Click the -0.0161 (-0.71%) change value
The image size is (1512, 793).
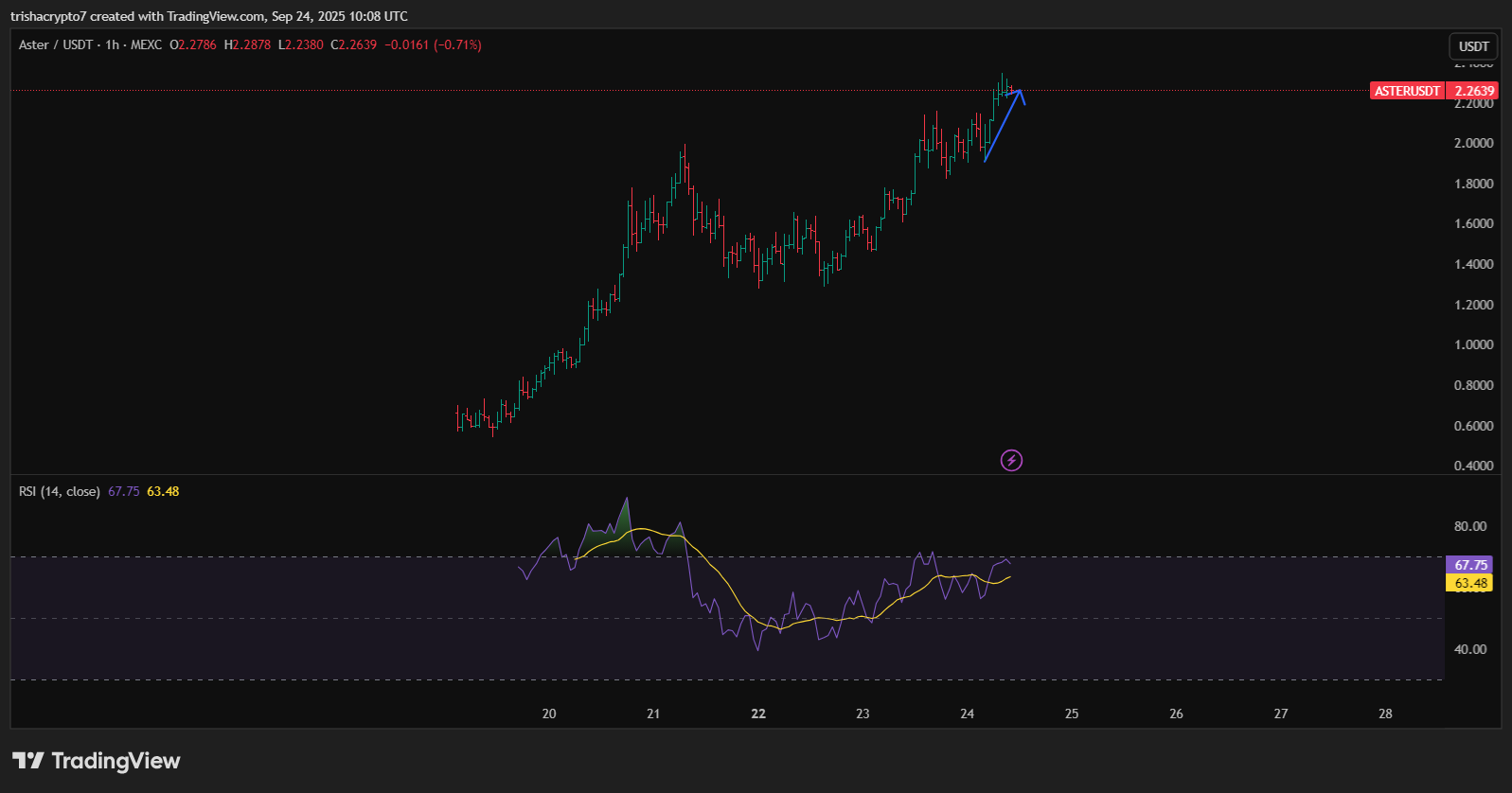tap(433, 44)
